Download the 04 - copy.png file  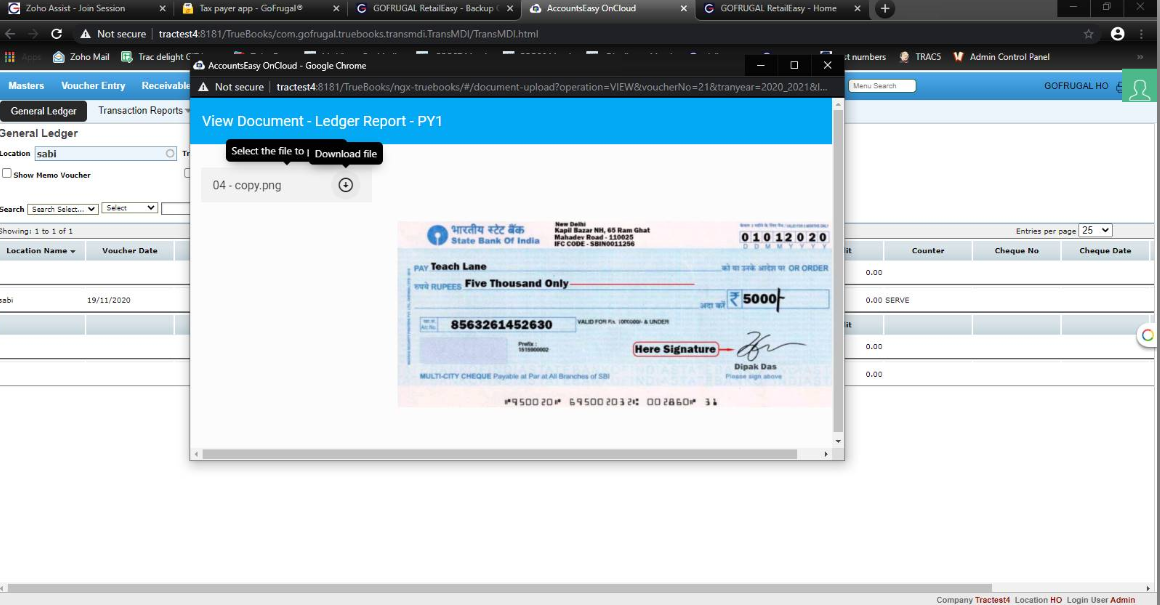(x=345, y=185)
